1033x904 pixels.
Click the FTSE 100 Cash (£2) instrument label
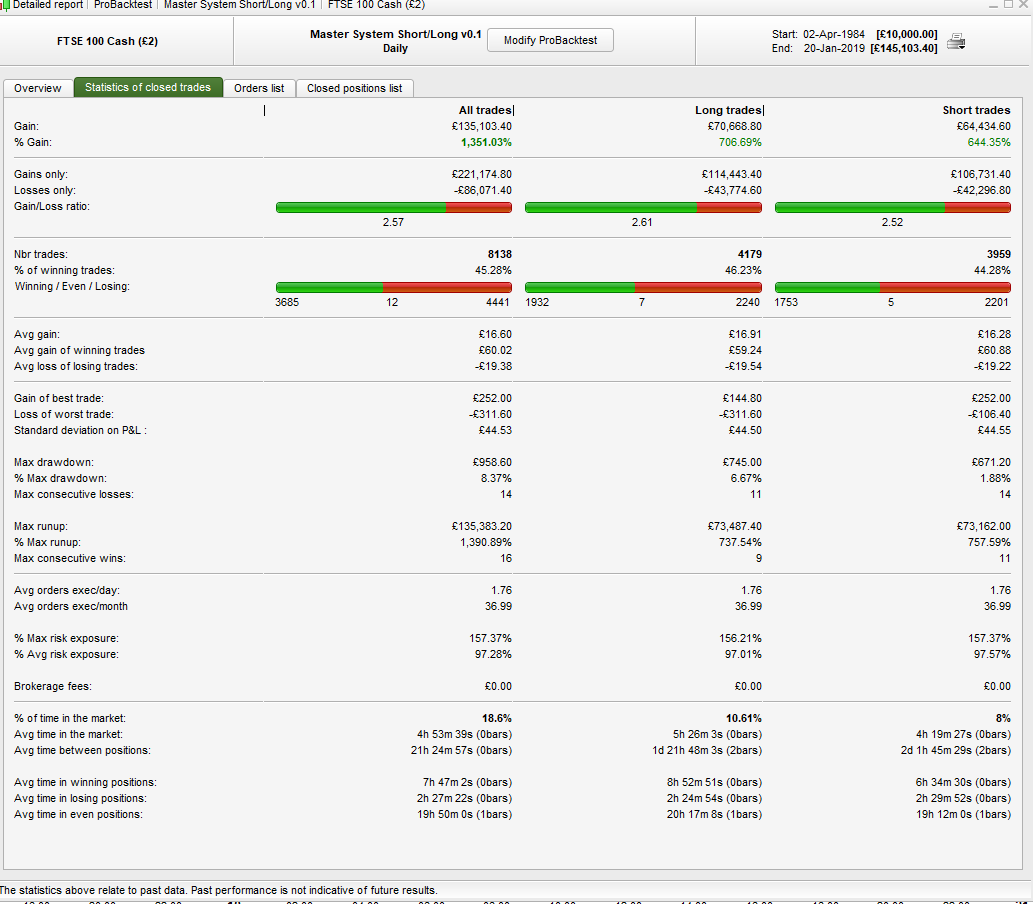tap(107, 41)
